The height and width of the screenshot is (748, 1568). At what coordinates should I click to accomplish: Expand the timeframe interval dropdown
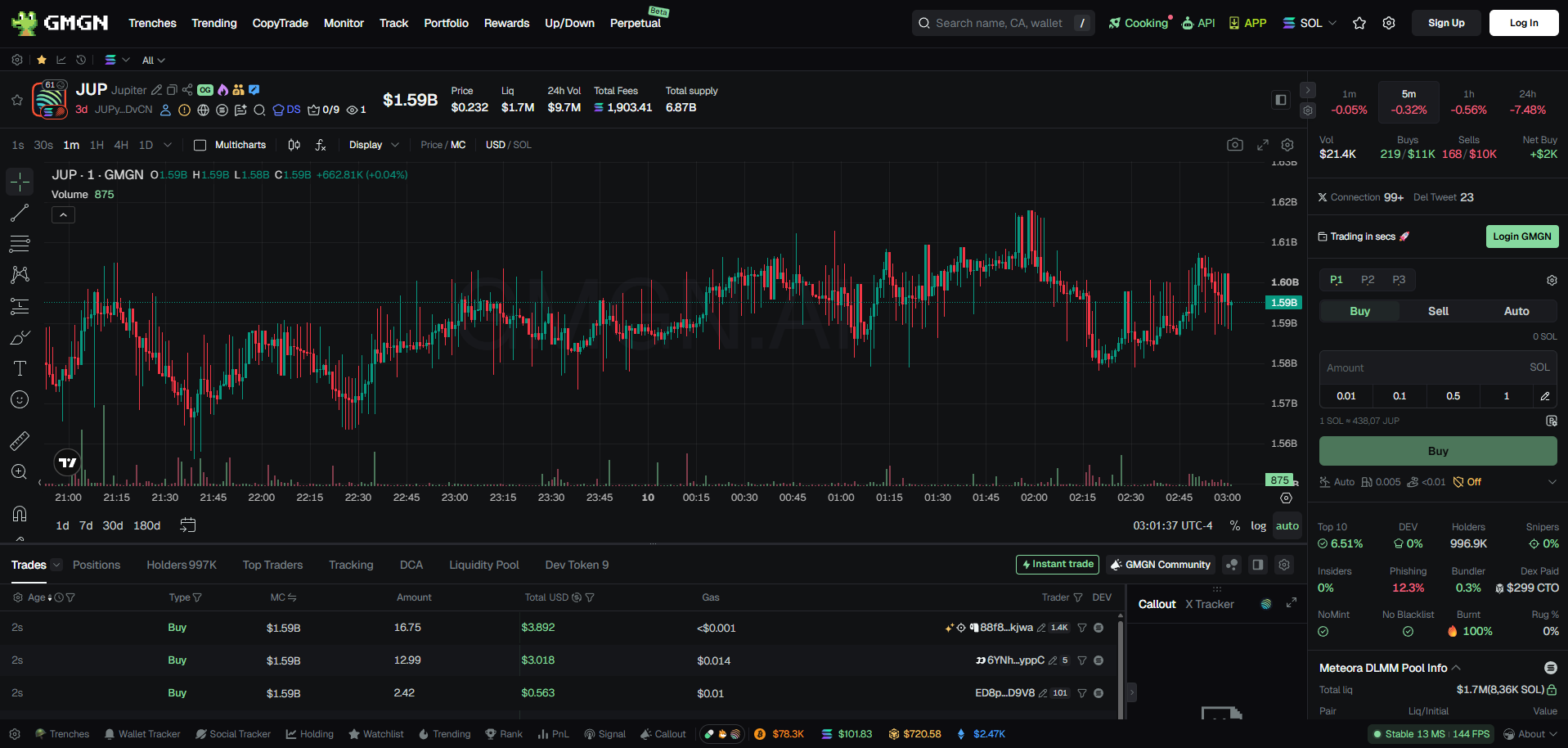[x=168, y=145]
